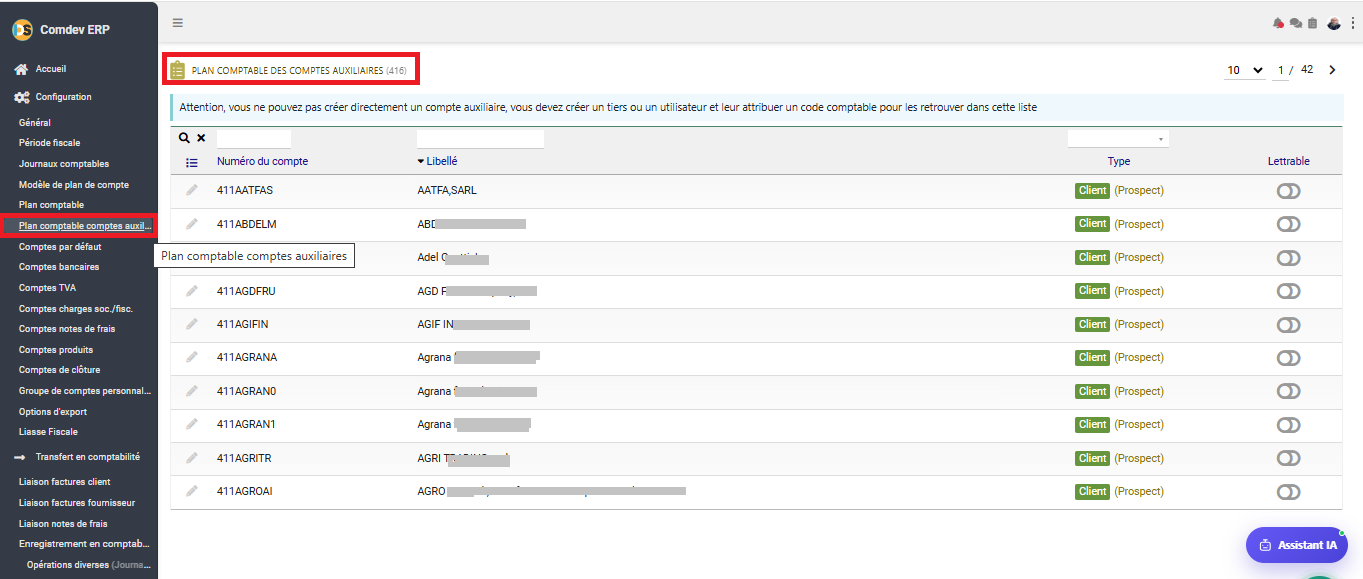Image resolution: width=1363 pixels, height=579 pixels.
Task: Clear filters with the X icon
Action: tap(201, 138)
